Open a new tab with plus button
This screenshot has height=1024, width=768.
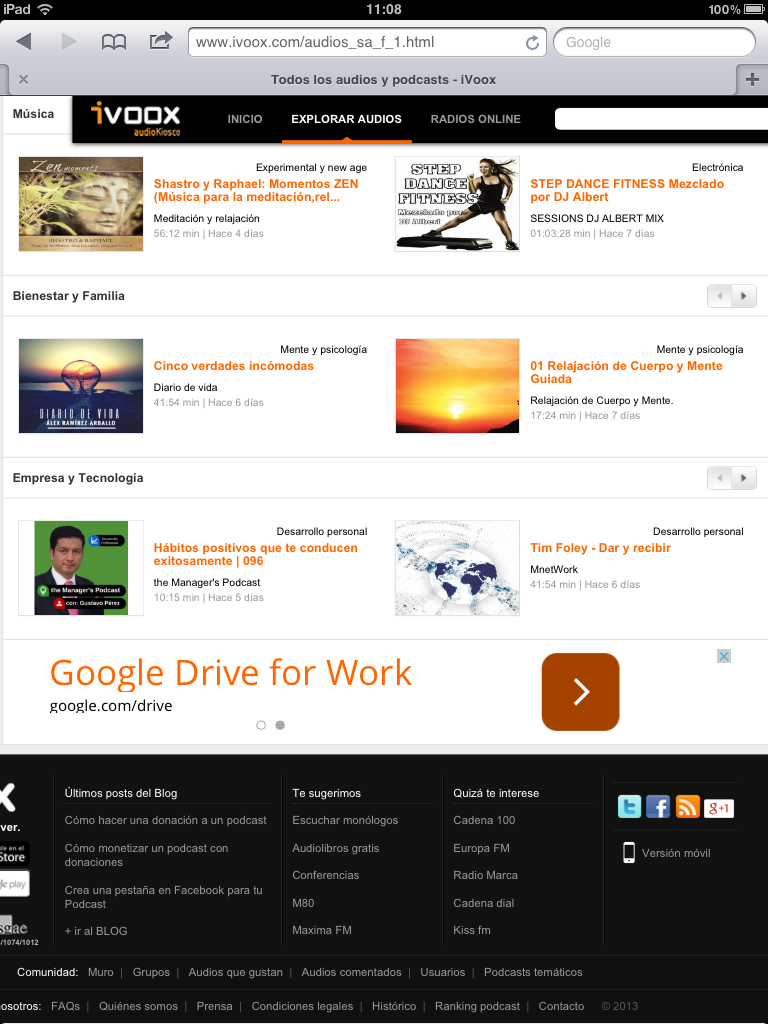point(752,80)
